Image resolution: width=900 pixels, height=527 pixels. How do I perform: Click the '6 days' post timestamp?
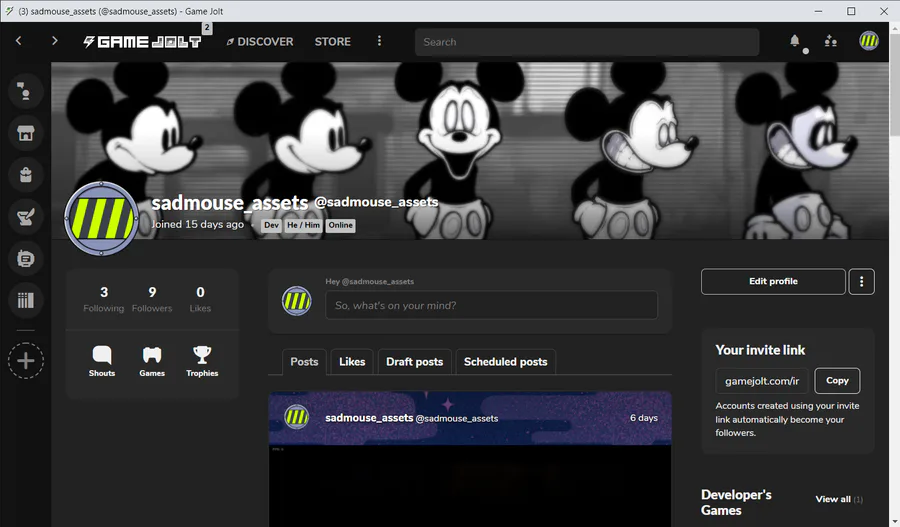(643, 418)
